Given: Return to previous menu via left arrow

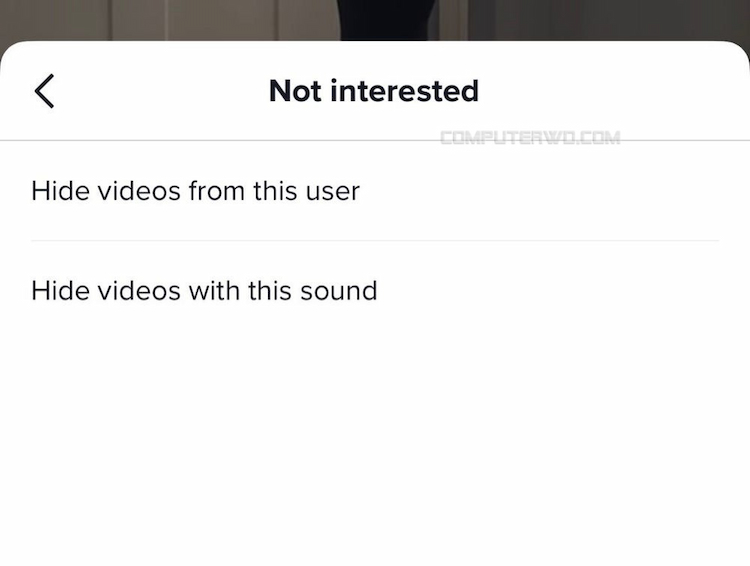Looking at the screenshot, I should (x=44, y=91).
